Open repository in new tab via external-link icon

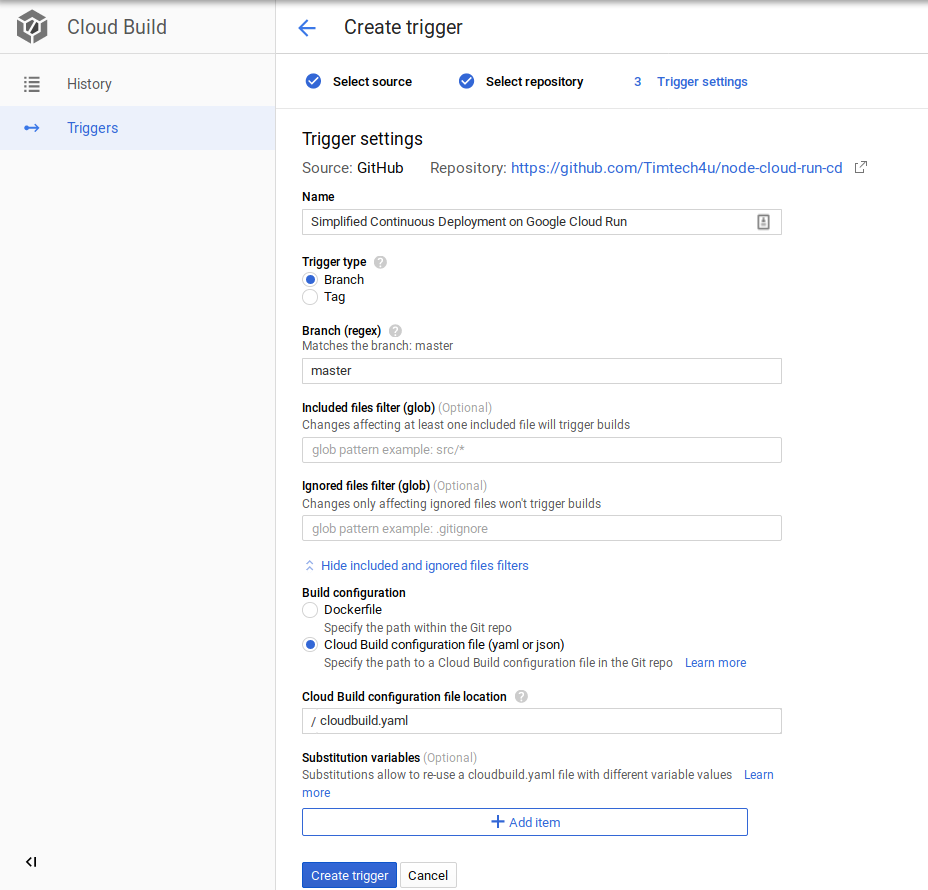pos(861,167)
